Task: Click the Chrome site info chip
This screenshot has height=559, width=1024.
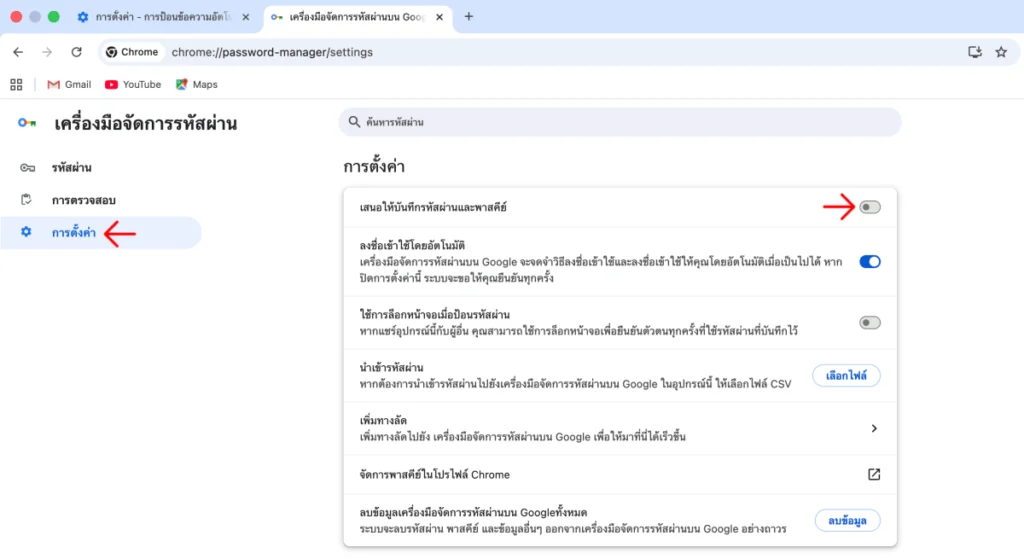Action: pyautogui.click(x=133, y=52)
